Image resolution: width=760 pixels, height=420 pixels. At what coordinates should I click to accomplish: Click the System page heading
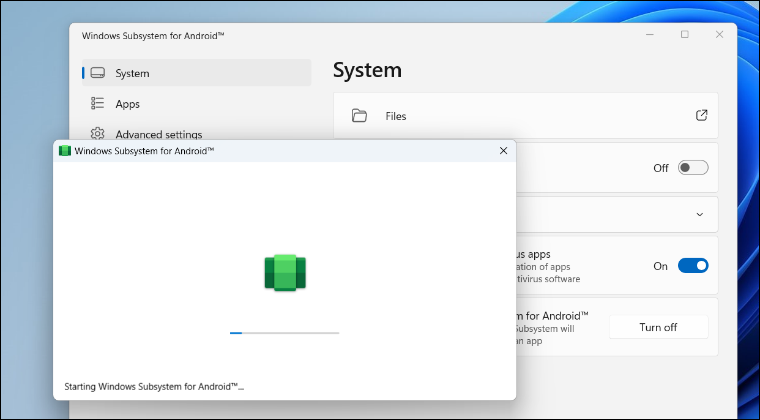point(367,70)
